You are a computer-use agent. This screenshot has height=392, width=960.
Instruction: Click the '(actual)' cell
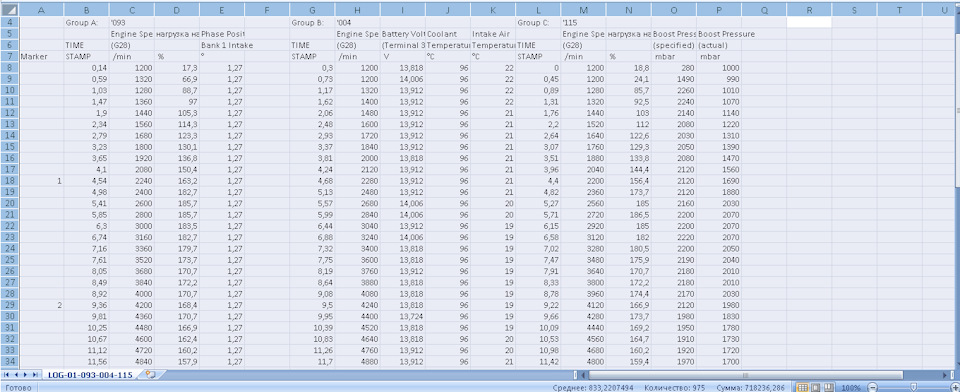(x=719, y=45)
